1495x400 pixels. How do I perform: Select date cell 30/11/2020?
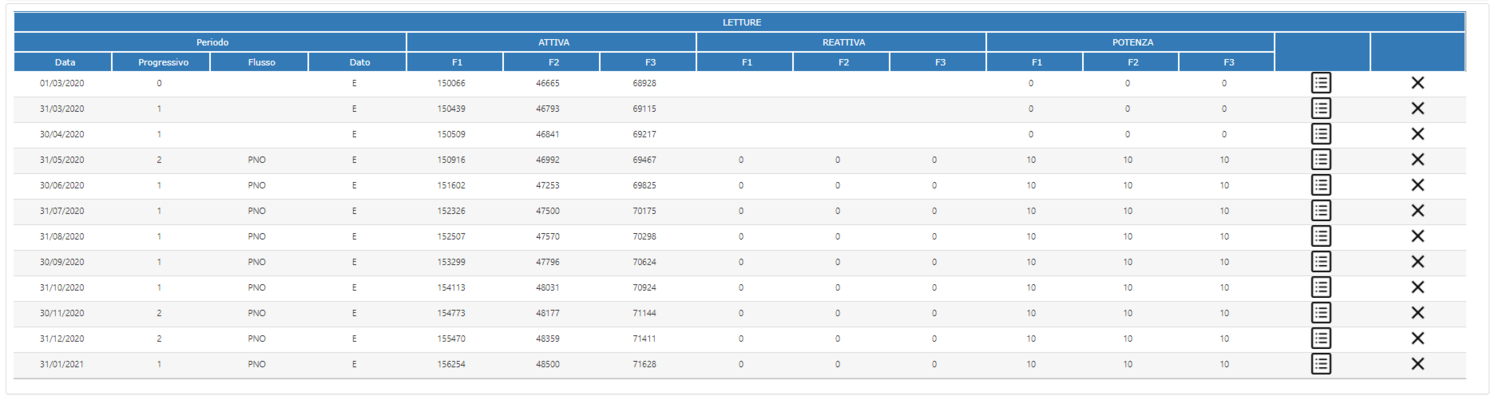click(62, 313)
